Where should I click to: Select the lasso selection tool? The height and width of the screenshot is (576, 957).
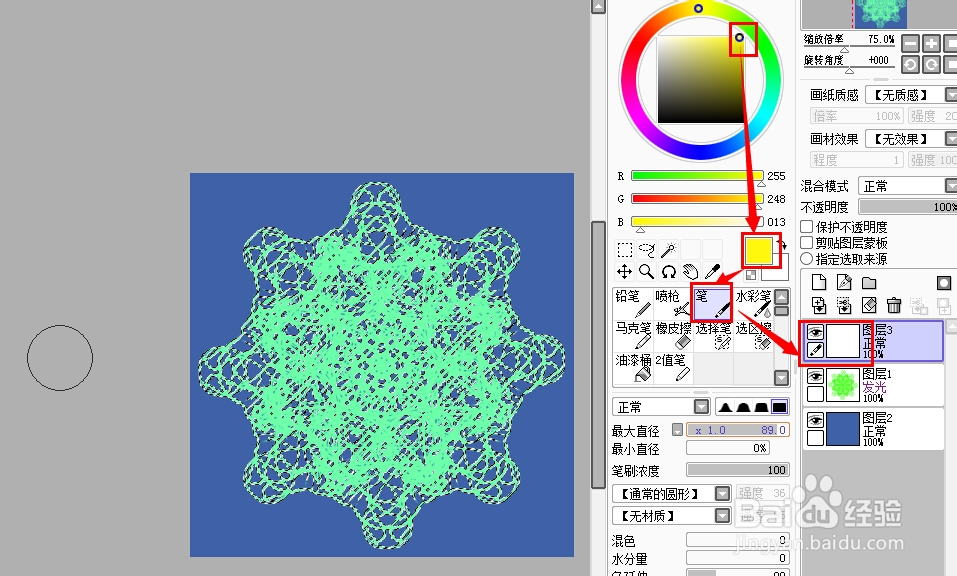(x=646, y=250)
